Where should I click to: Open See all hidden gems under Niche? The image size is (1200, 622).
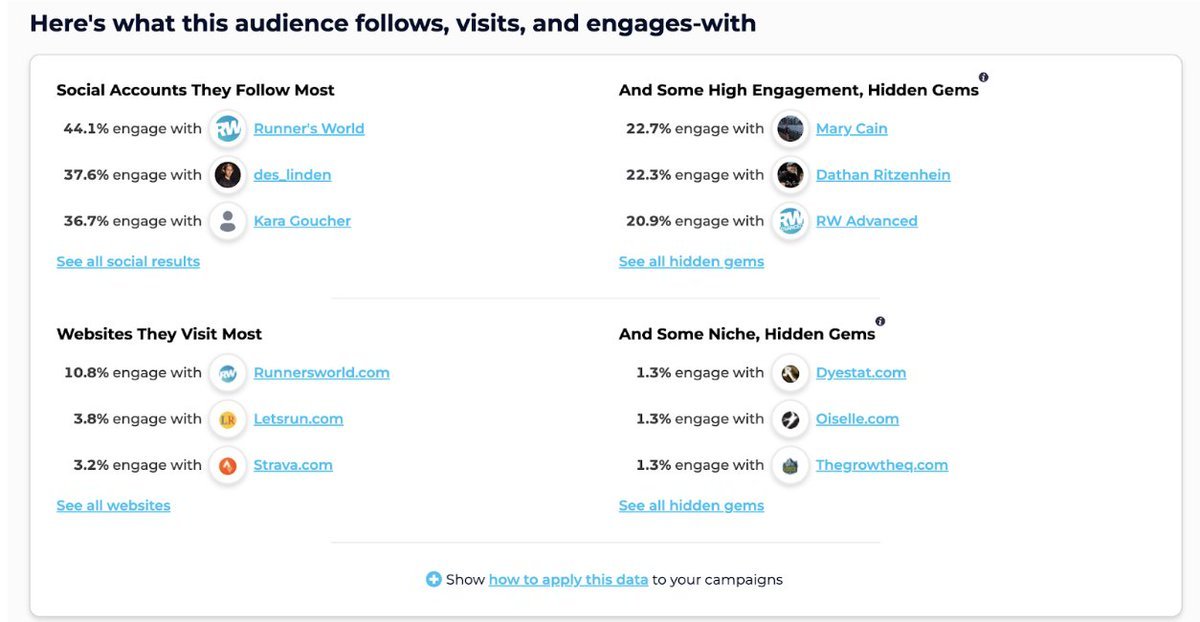point(691,505)
